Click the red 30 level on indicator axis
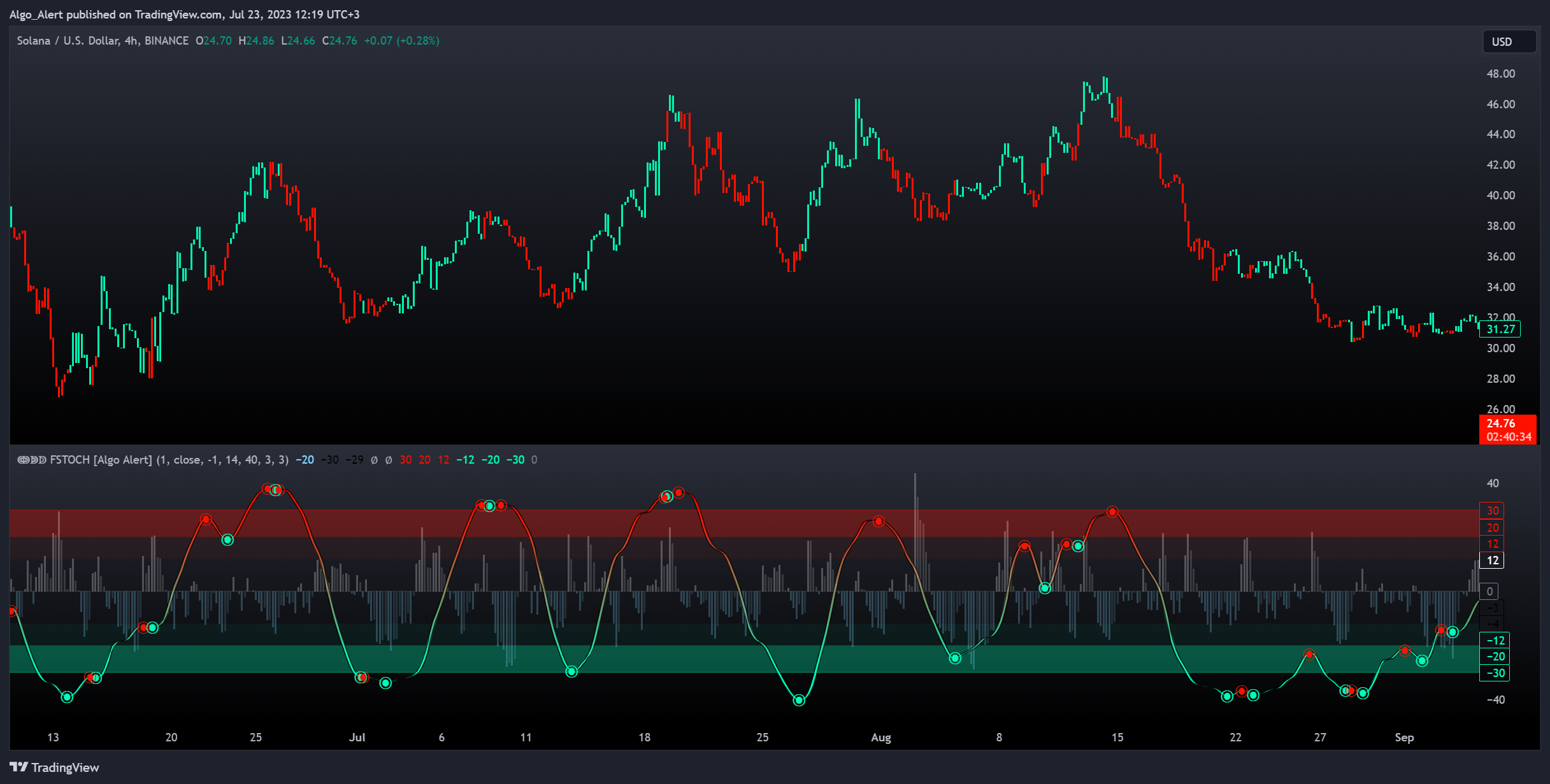 [1492, 510]
